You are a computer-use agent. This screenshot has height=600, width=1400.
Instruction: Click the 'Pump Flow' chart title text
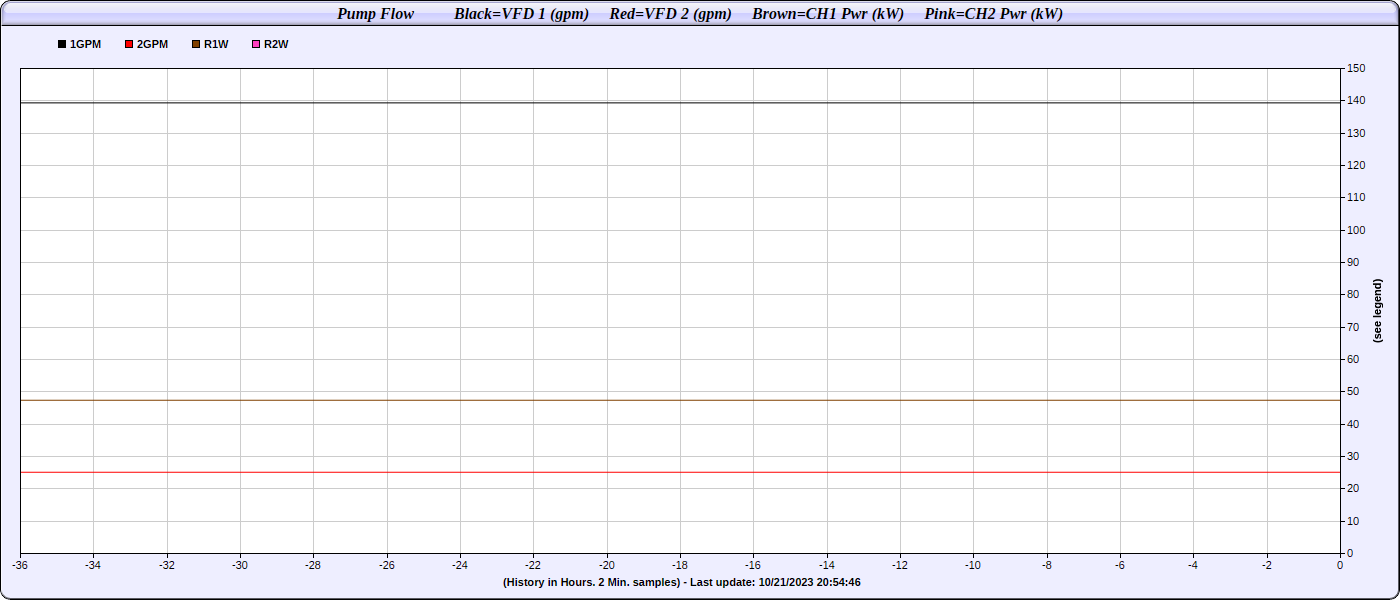pos(376,14)
